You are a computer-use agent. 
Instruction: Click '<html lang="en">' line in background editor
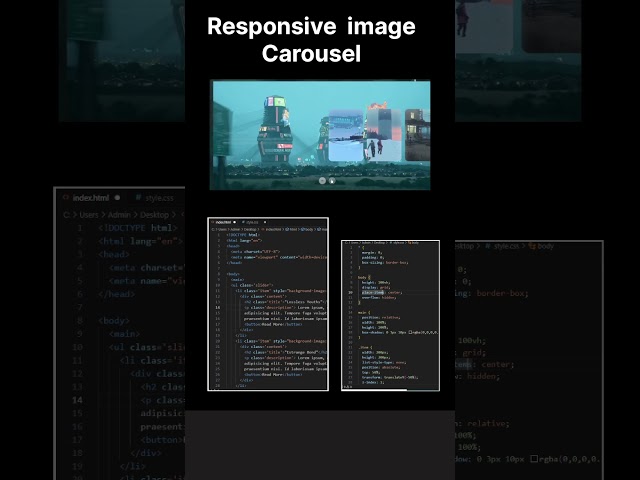tap(140, 241)
